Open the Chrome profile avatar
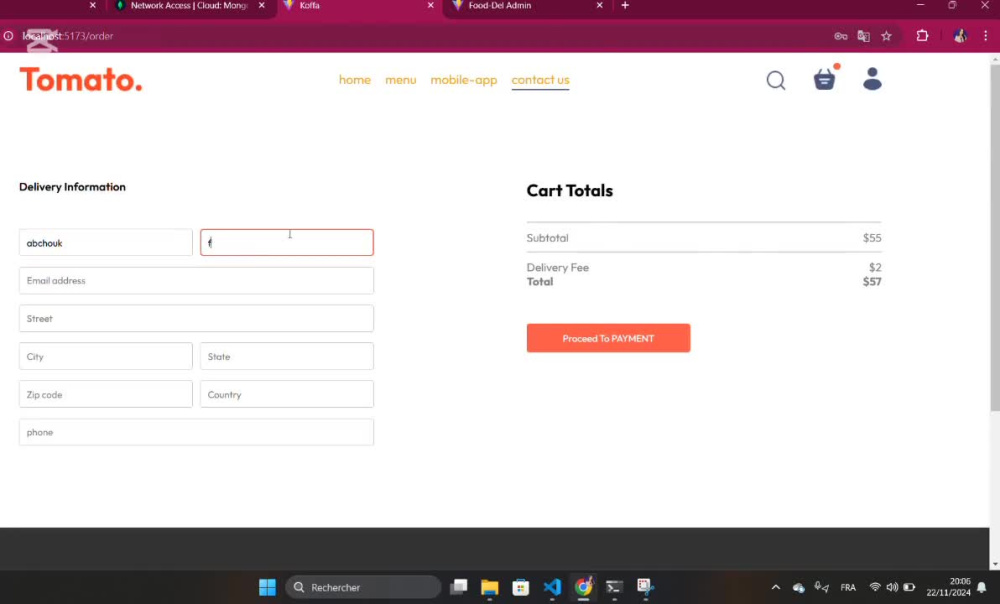 tap(960, 36)
